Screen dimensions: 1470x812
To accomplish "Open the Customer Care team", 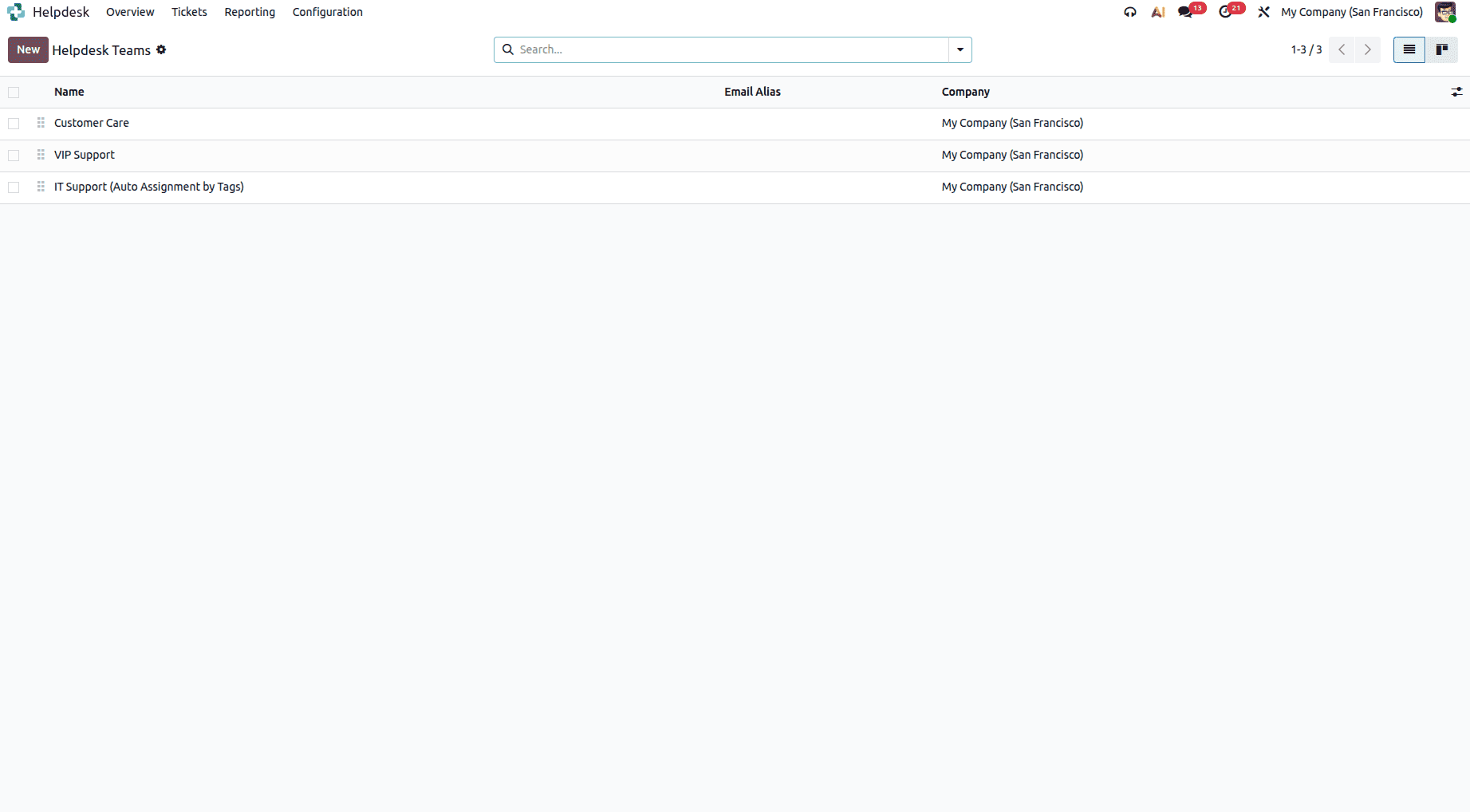I will (x=92, y=123).
